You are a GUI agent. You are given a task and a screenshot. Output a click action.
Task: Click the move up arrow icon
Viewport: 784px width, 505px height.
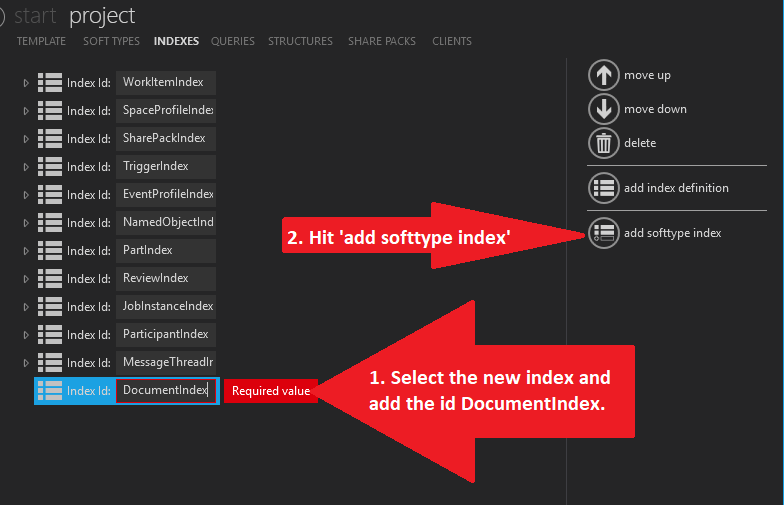click(x=604, y=75)
